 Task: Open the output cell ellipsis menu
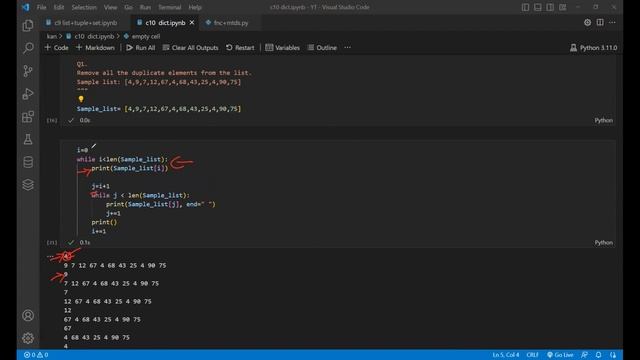click(50, 256)
